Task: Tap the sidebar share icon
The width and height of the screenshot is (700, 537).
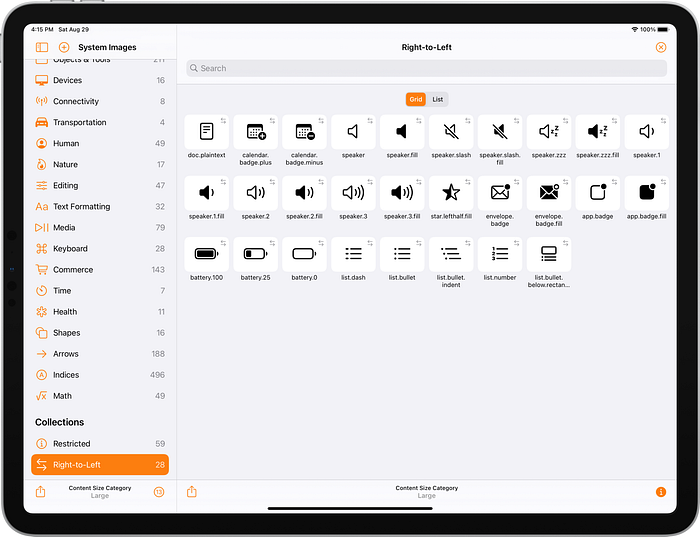Action: coord(41,491)
